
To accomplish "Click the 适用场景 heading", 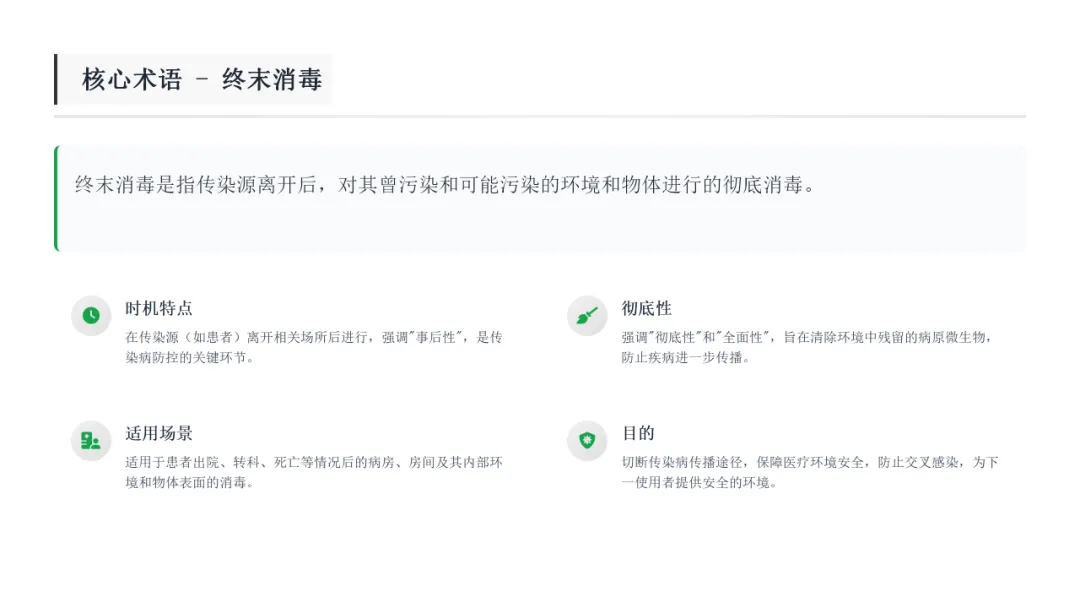I will point(158,433).
